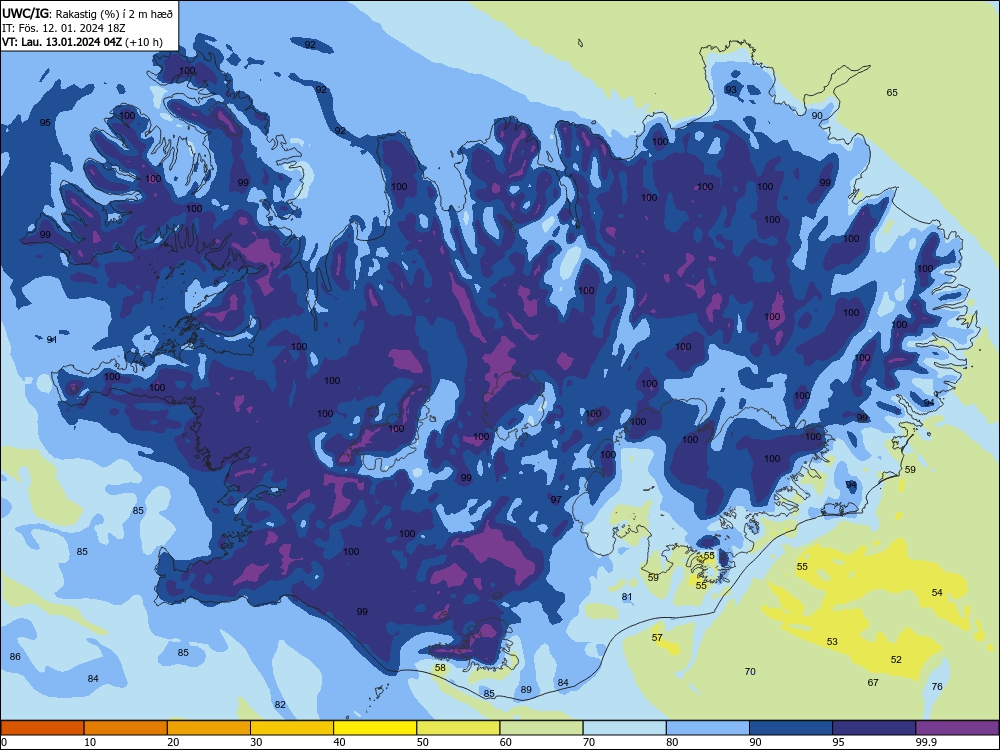
Task: Click the '82' humidity value on the map
Action: 279,705
